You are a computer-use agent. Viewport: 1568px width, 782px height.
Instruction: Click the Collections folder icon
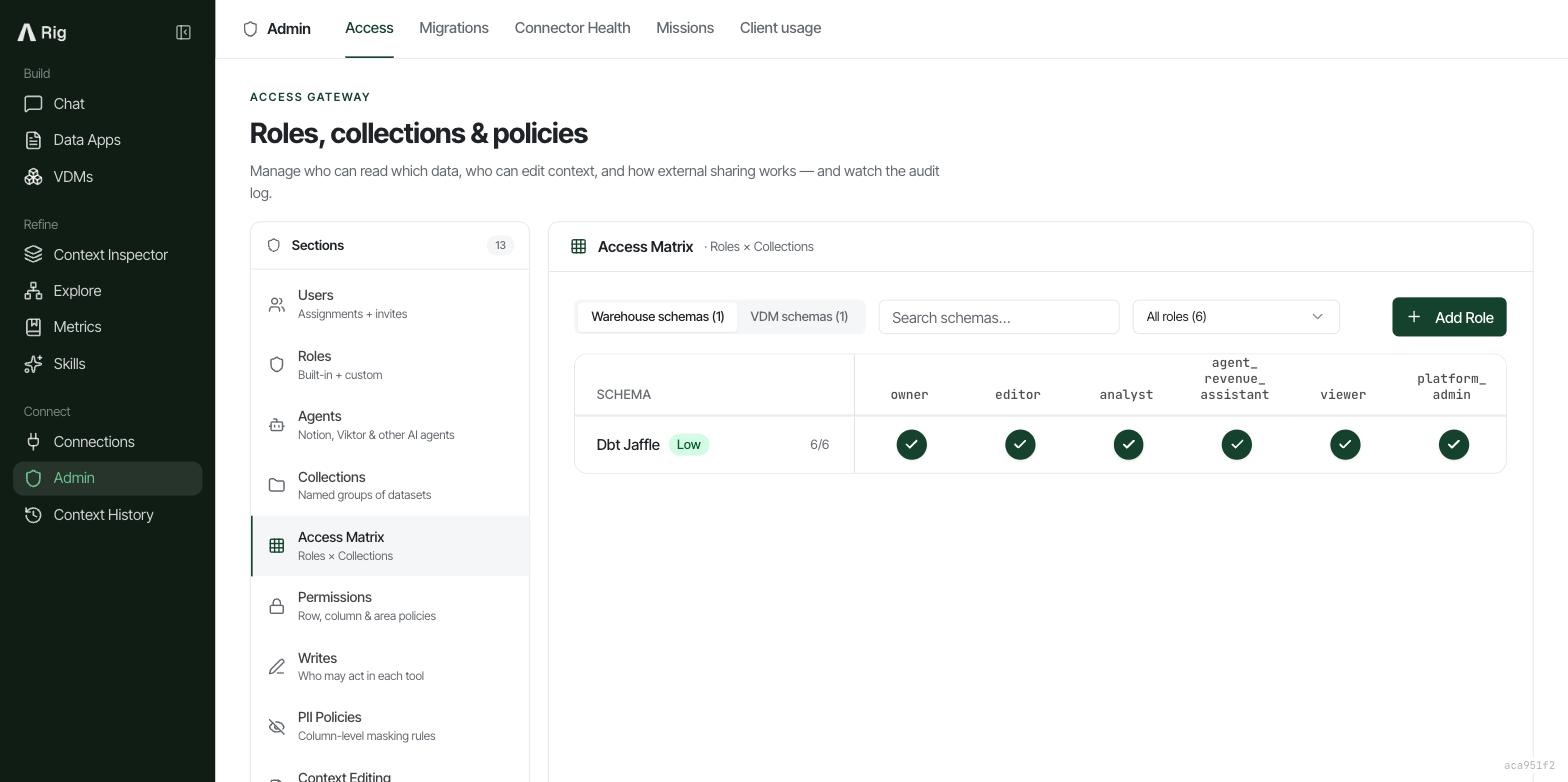click(277, 485)
